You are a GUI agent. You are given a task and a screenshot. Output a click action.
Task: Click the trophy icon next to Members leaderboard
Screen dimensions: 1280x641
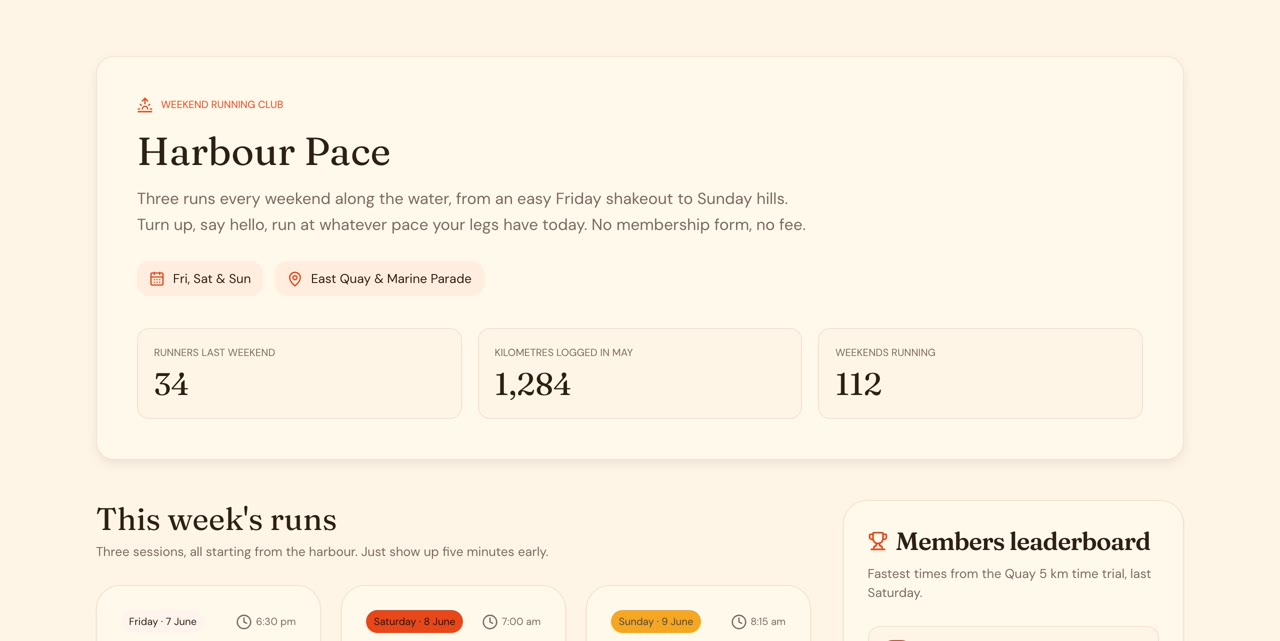point(878,541)
